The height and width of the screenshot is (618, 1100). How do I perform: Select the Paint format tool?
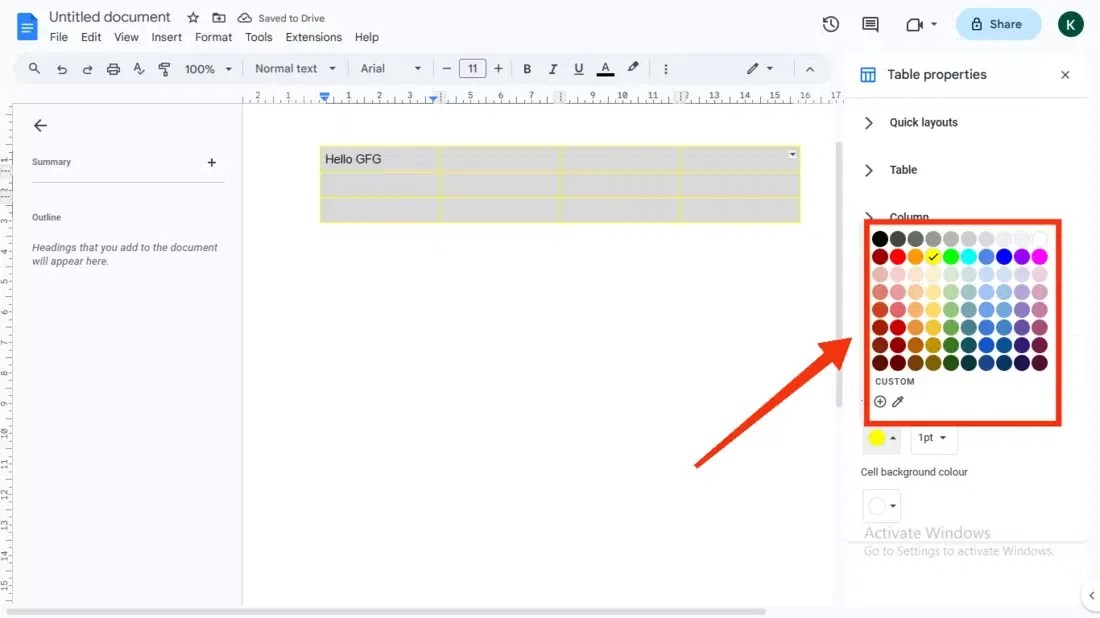pyautogui.click(x=165, y=68)
